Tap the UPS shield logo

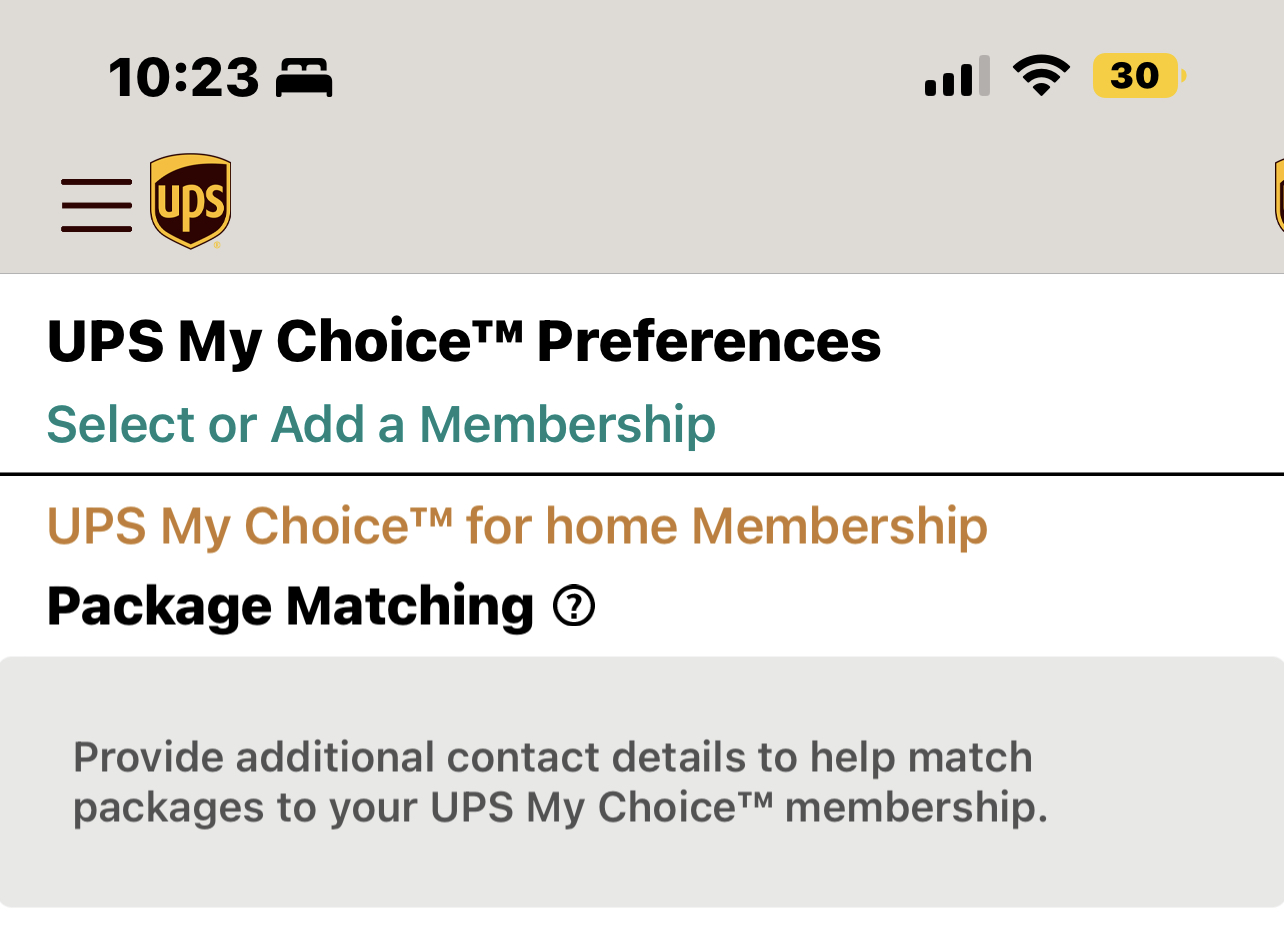(190, 201)
